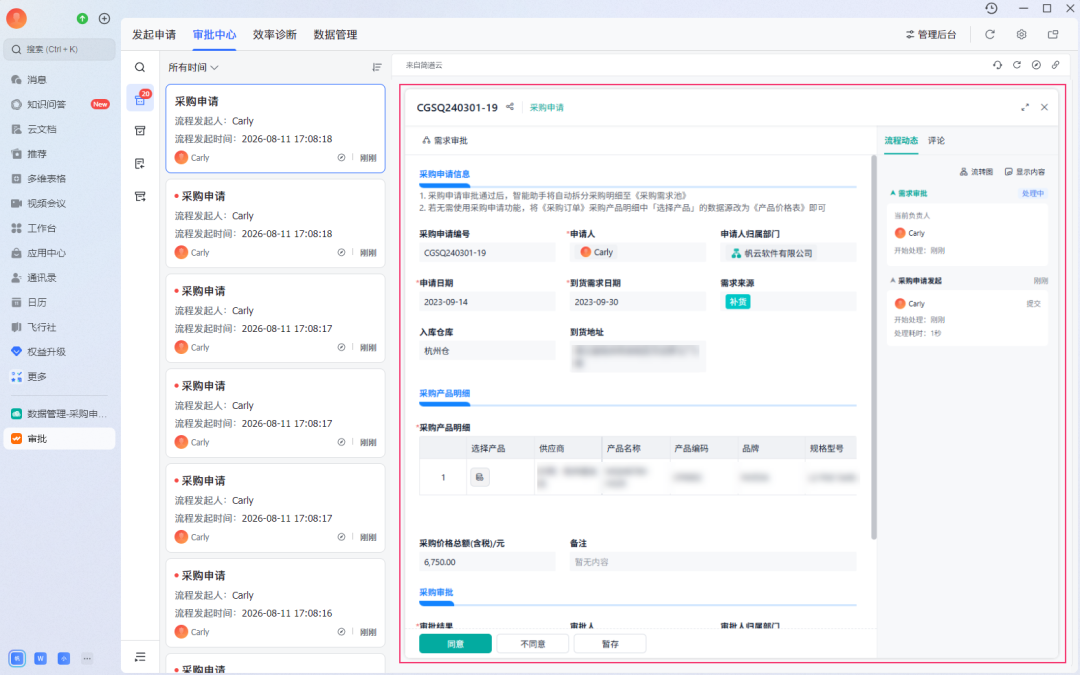Switch to the 评论 tab
This screenshot has height=675, width=1080.
936,141
